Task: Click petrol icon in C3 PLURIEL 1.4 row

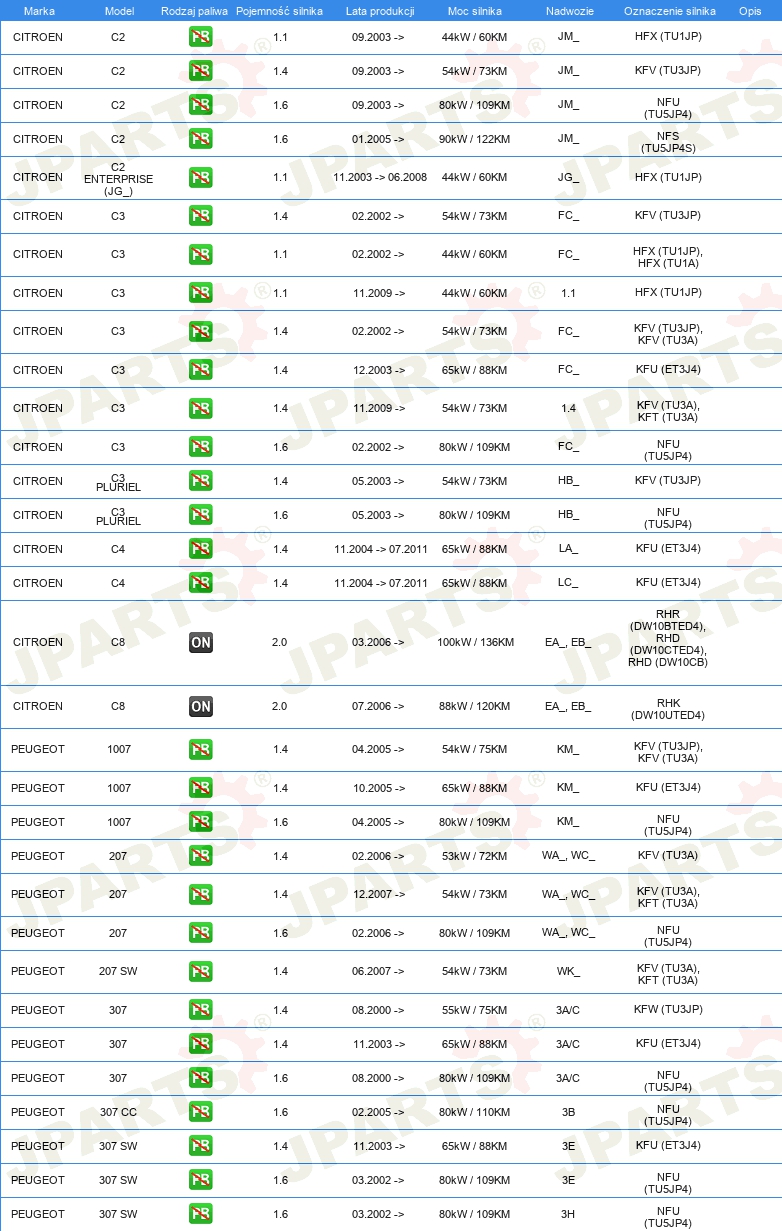Action: click(201, 481)
